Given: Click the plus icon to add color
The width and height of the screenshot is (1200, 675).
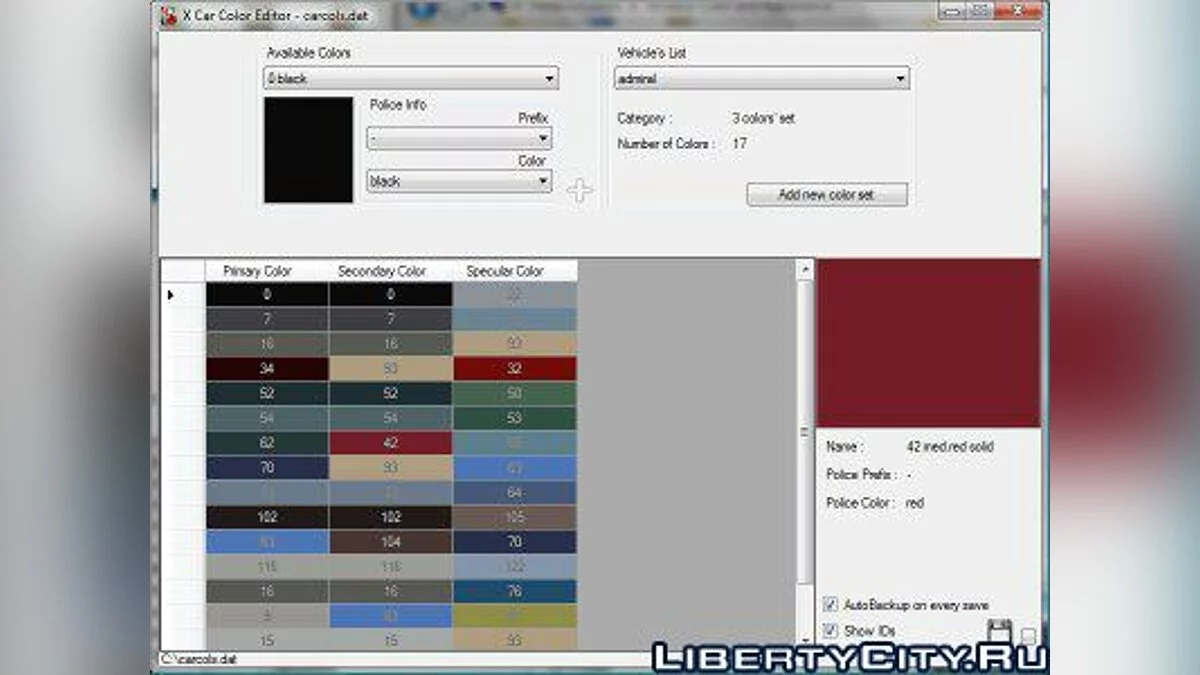Looking at the screenshot, I should click(580, 191).
